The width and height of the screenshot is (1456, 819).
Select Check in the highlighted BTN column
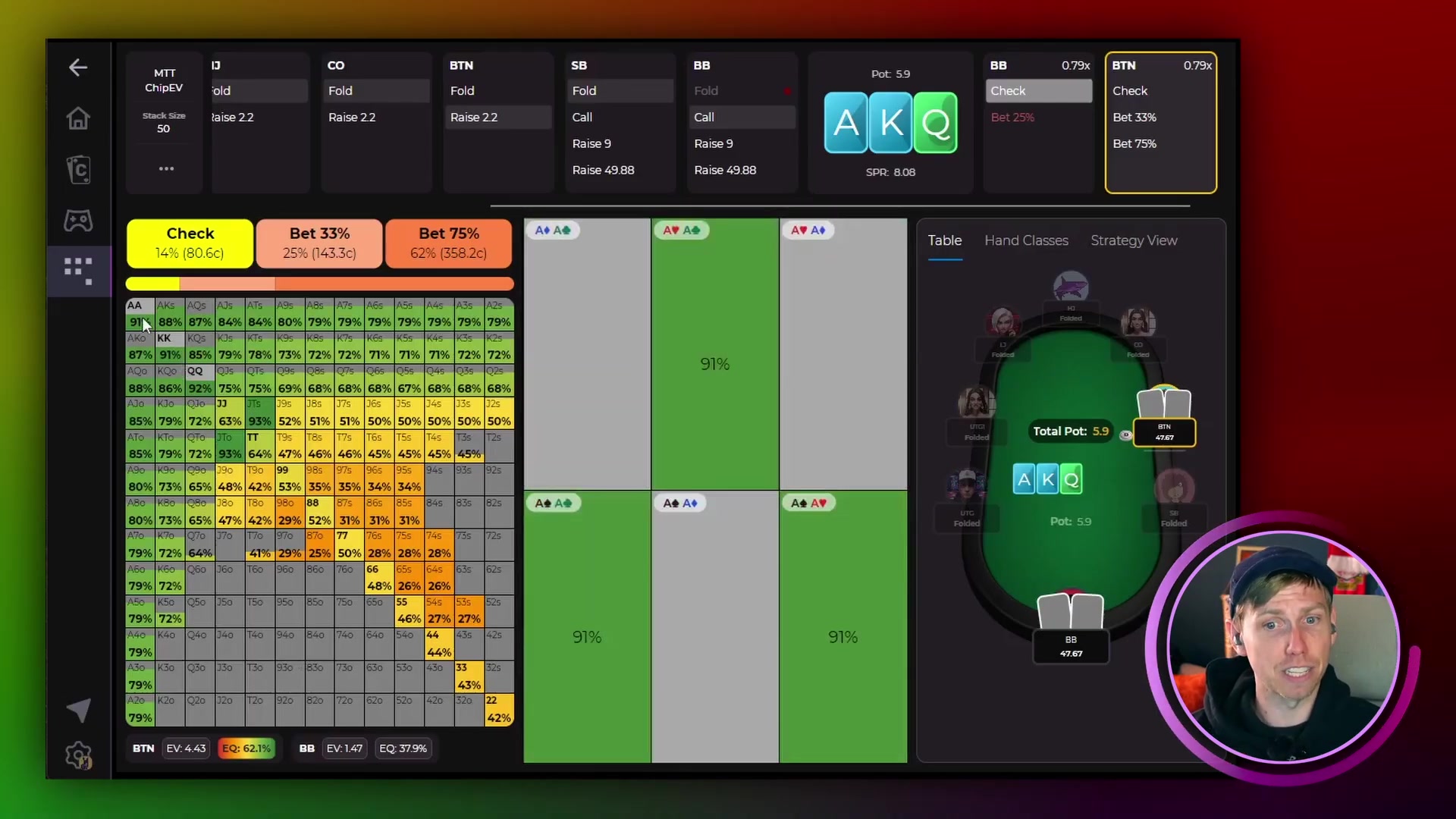[x=1161, y=91]
